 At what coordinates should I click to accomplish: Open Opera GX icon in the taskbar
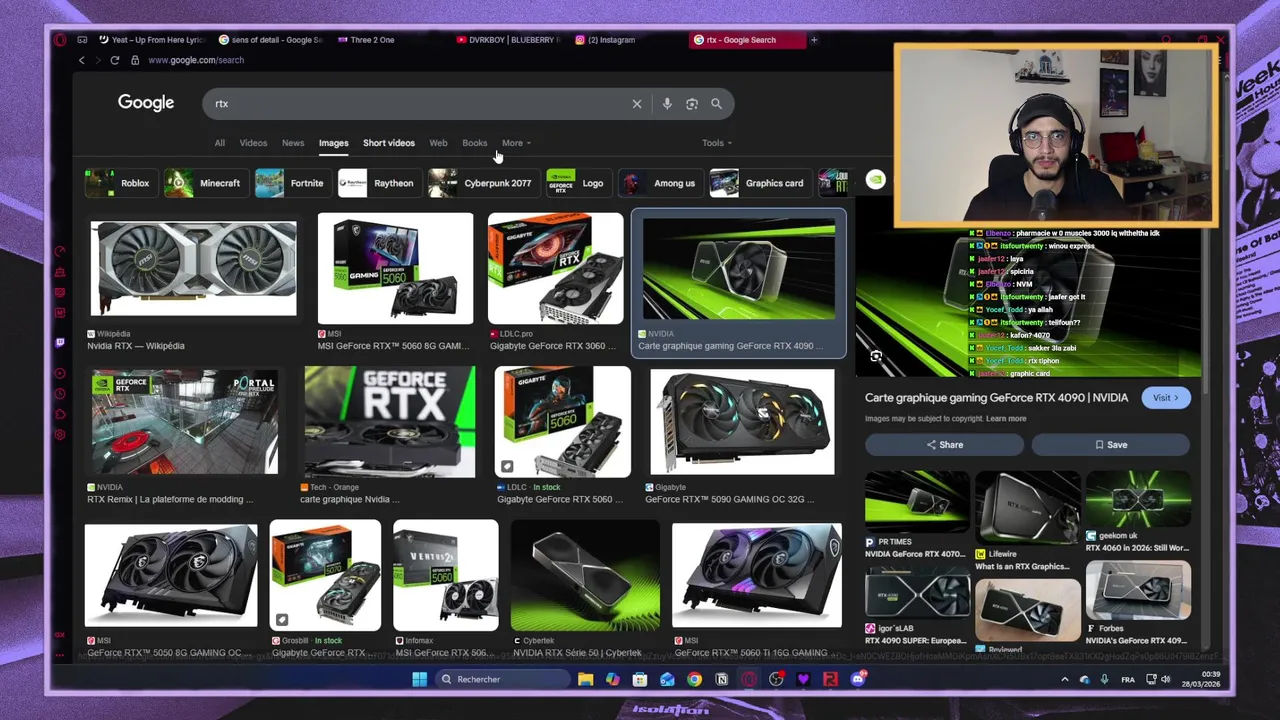pyautogui.click(x=749, y=680)
